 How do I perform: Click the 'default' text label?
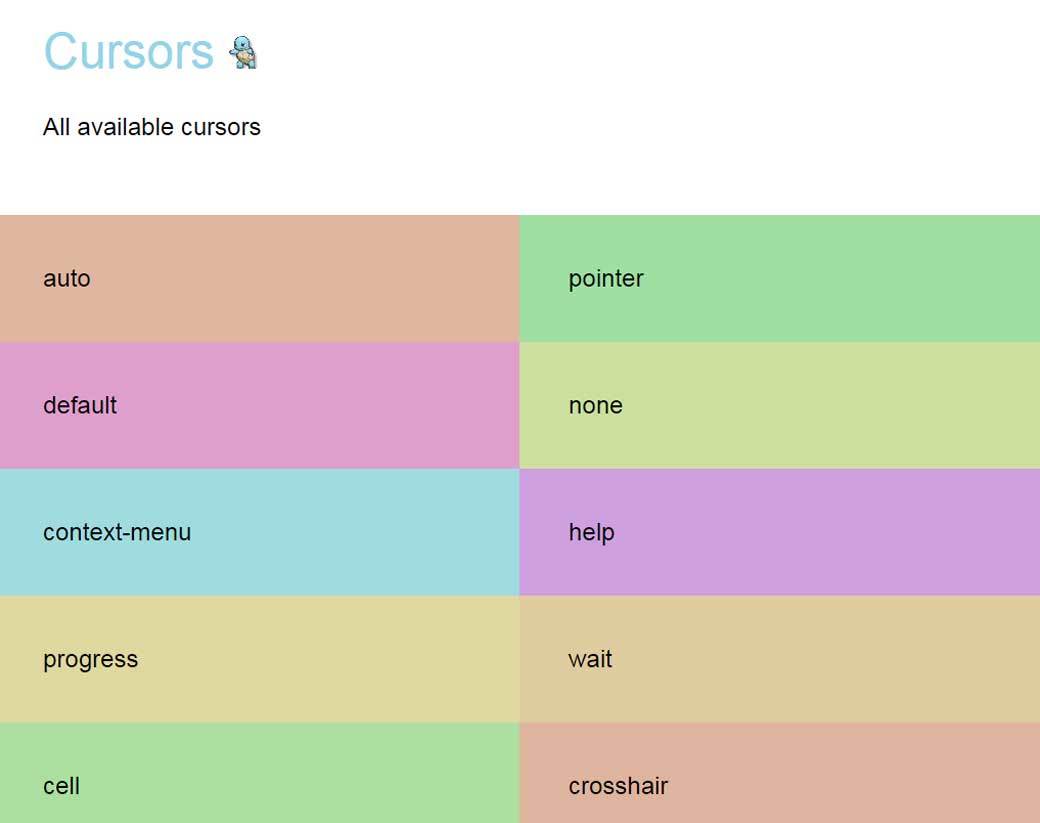coord(80,405)
